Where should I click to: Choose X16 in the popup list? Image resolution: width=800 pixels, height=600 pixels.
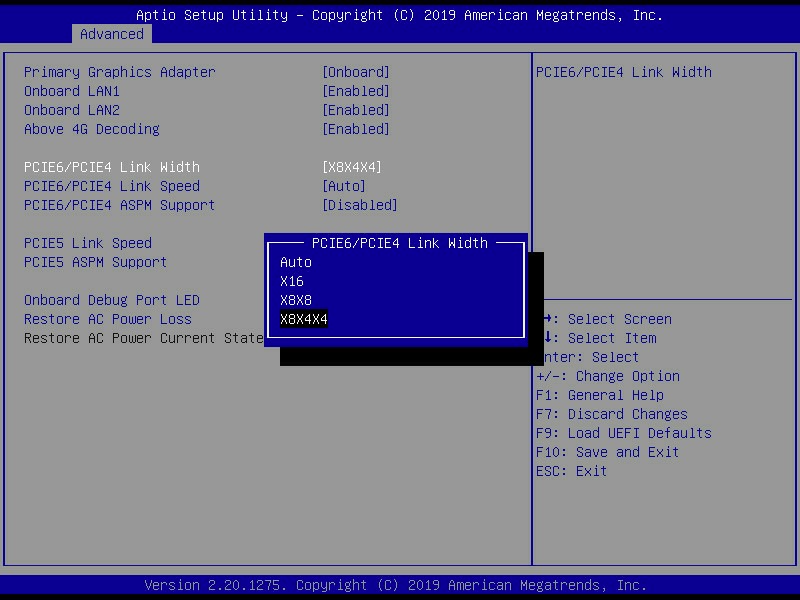tap(292, 281)
